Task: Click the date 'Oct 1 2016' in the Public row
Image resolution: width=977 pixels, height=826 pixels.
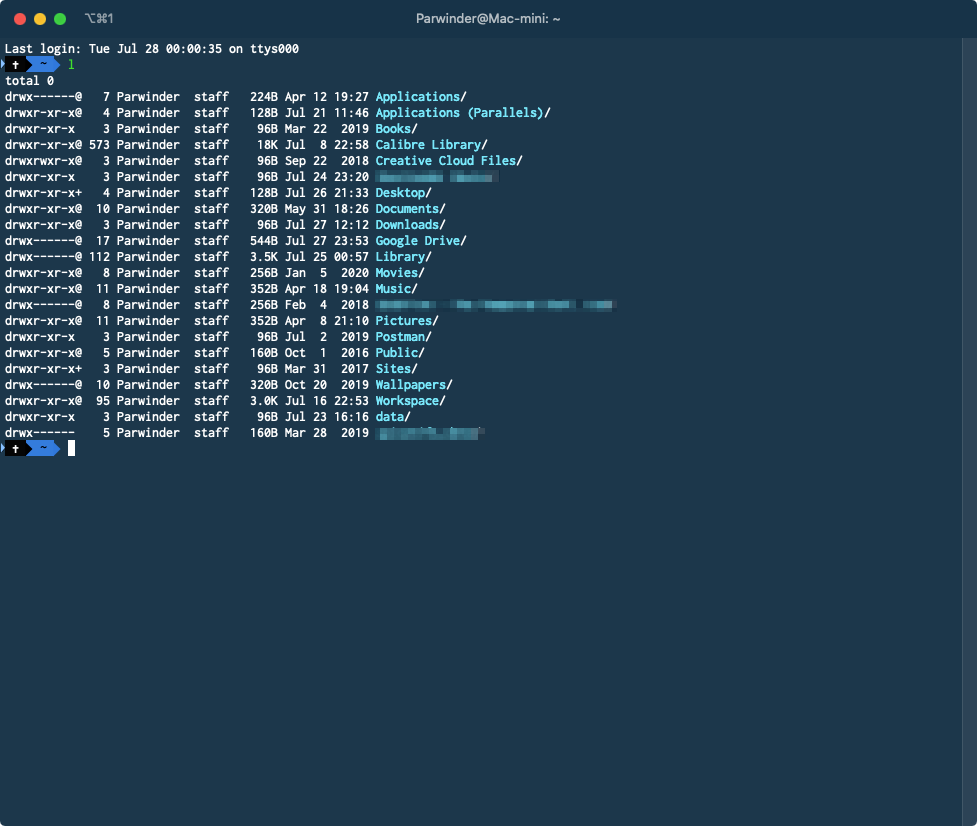Action: 326,353
